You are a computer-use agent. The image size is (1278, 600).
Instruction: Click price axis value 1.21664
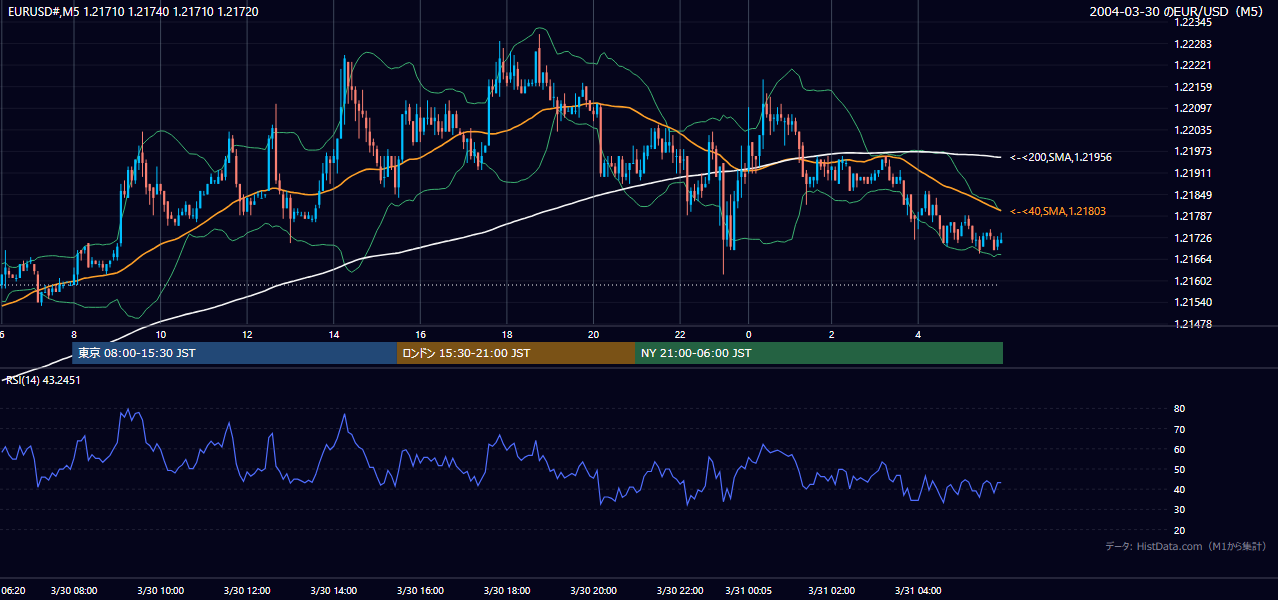pos(1192,259)
